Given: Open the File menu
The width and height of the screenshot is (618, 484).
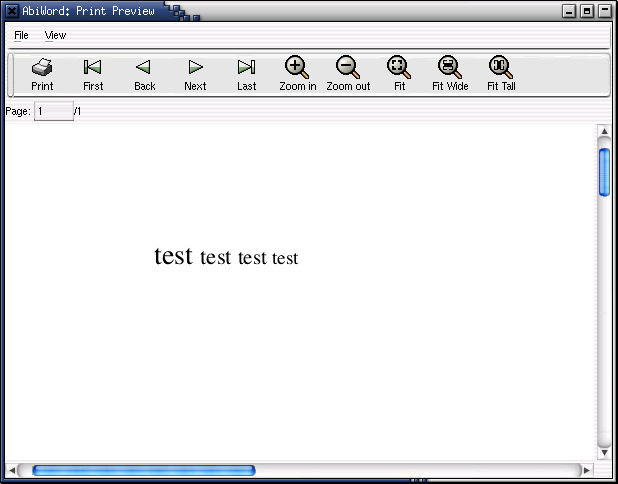Looking at the screenshot, I should 21,35.
